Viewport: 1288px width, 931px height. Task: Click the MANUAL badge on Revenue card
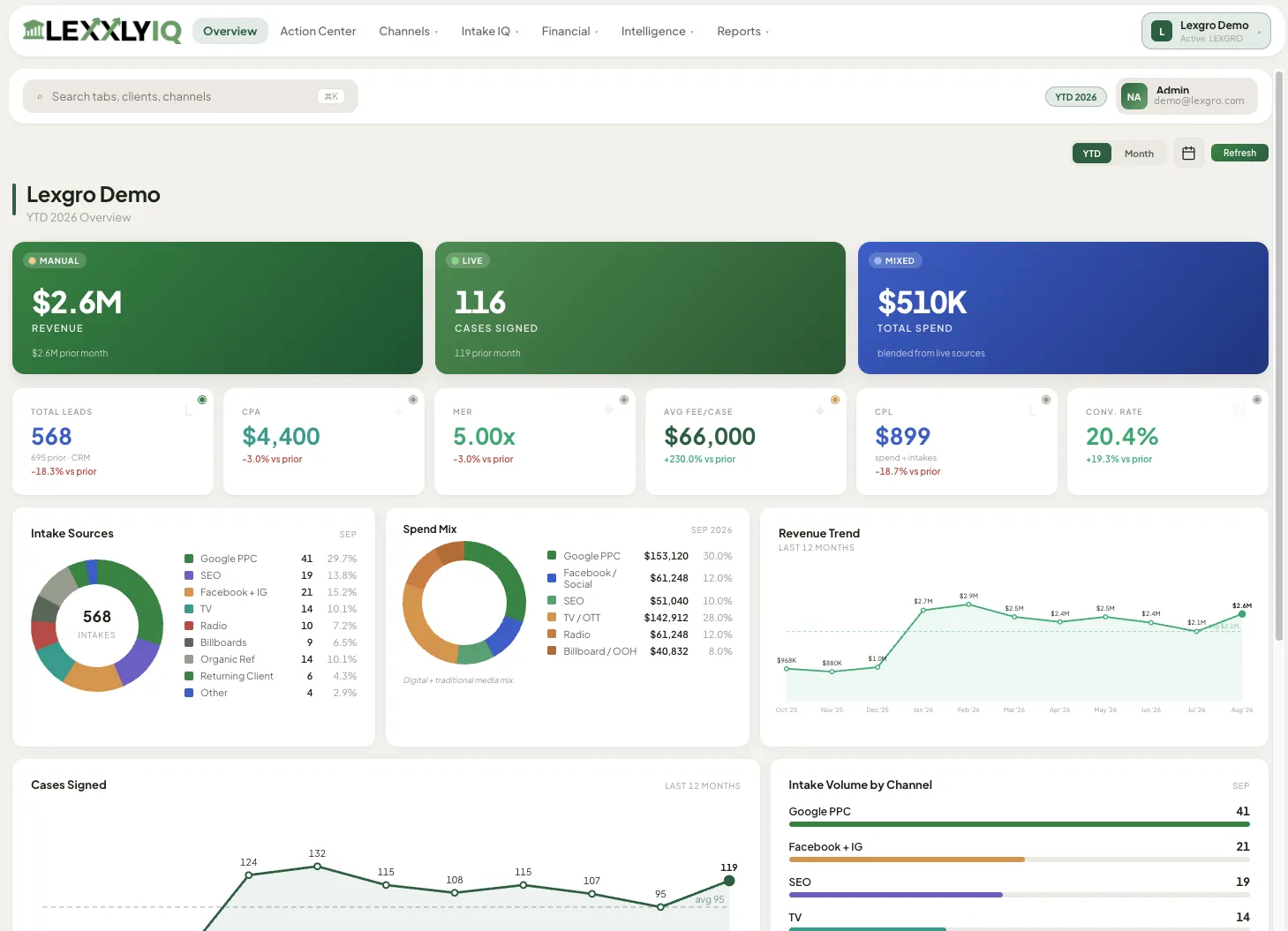click(x=55, y=260)
